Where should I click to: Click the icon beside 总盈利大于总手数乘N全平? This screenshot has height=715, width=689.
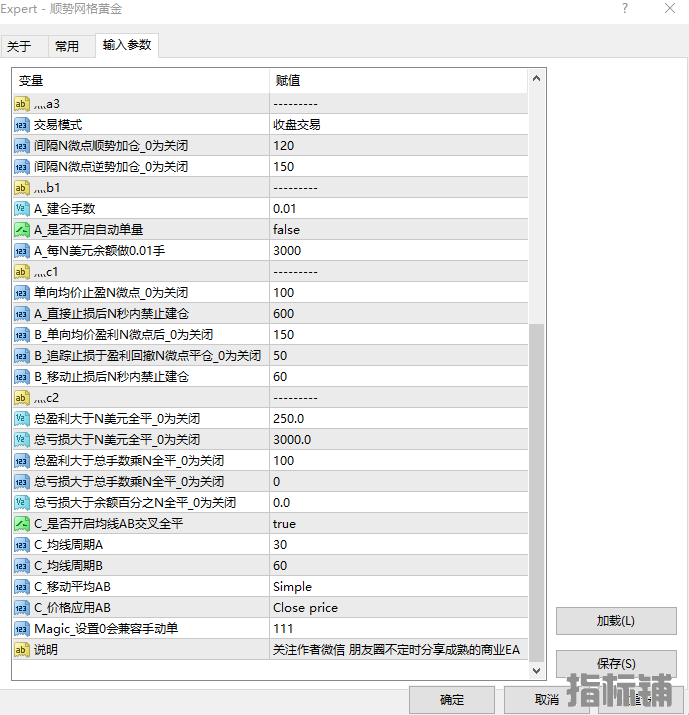(21, 461)
